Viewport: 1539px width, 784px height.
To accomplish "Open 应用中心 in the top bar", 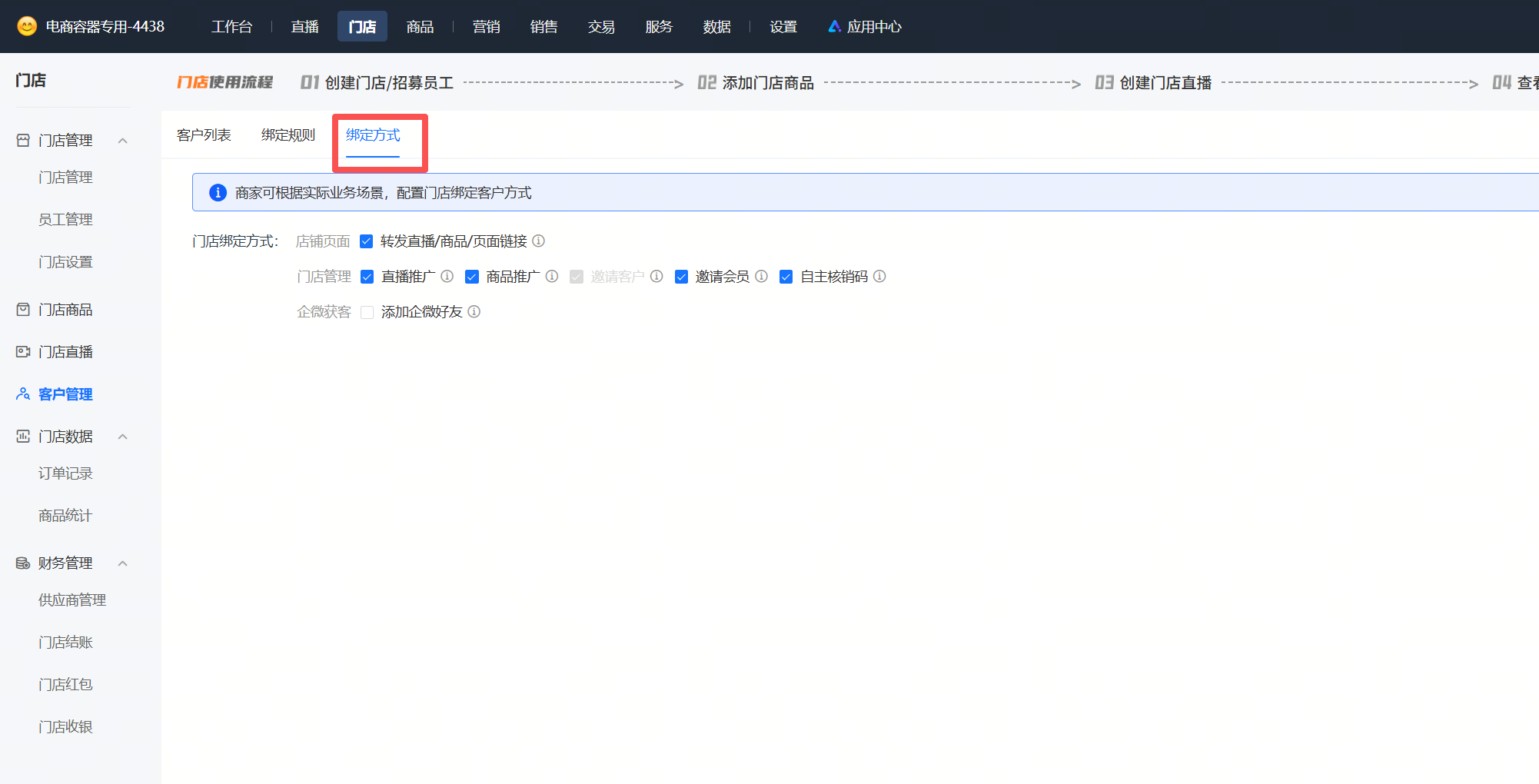I will click(x=865, y=27).
